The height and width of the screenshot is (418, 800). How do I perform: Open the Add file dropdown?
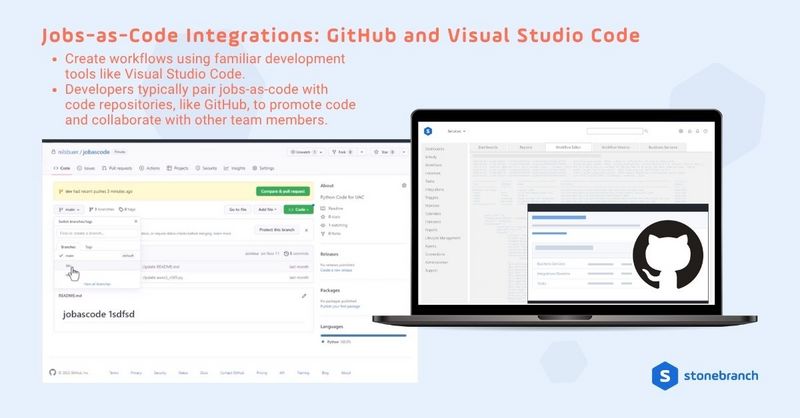click(x=267, y=209)
